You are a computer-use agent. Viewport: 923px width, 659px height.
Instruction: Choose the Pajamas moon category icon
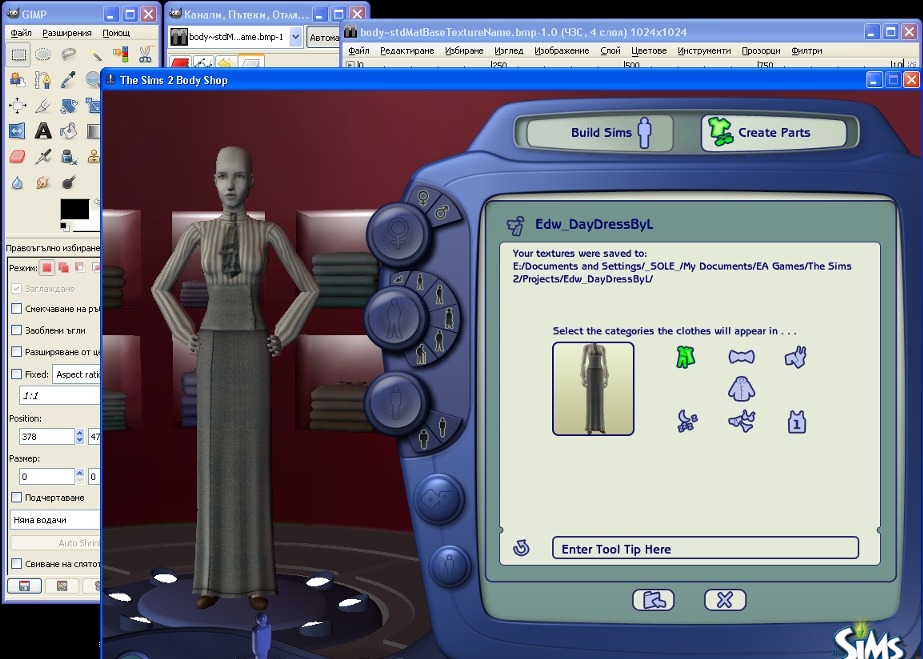pyautogui.click(x=686, y=421)
